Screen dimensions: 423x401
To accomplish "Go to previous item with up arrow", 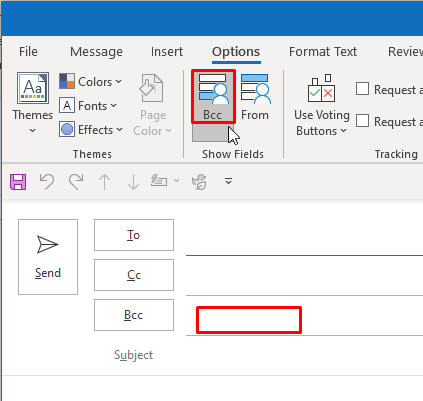I will [x=105, y=182].
